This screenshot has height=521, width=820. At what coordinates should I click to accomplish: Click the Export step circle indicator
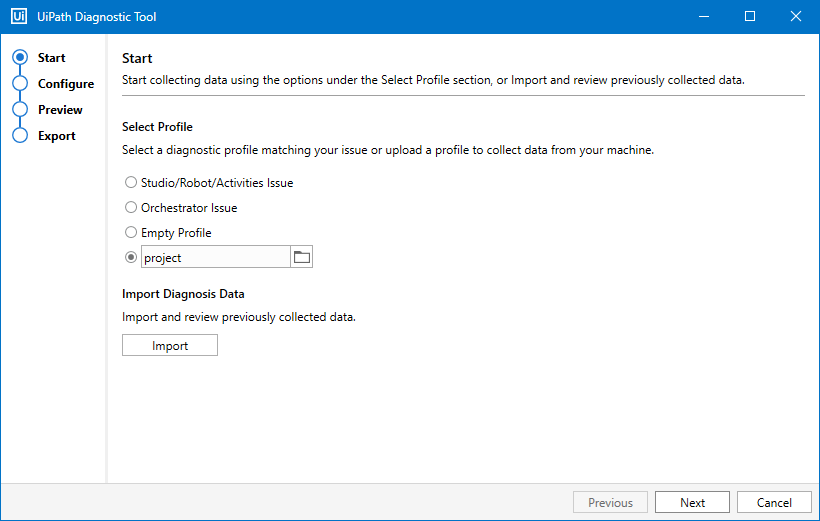click(19, 136)
